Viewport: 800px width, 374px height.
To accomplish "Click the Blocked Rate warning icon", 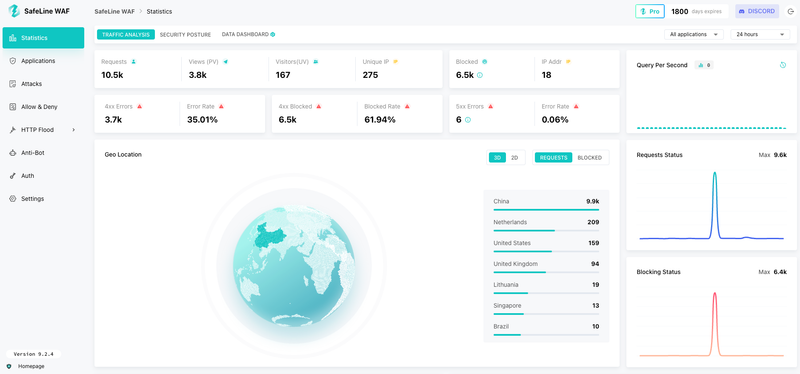I will pos(407,107).
